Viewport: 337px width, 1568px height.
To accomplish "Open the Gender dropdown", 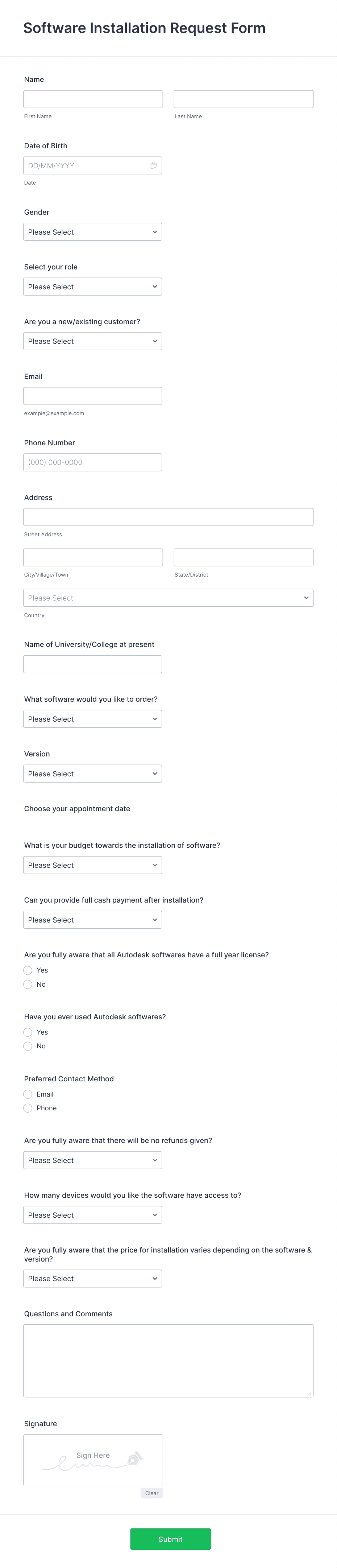I will pos(92,231).
